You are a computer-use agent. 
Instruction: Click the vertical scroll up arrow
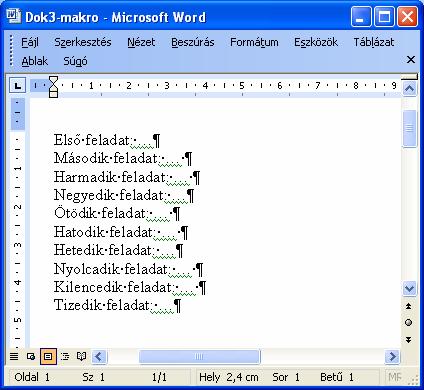(x=409, y=89)
